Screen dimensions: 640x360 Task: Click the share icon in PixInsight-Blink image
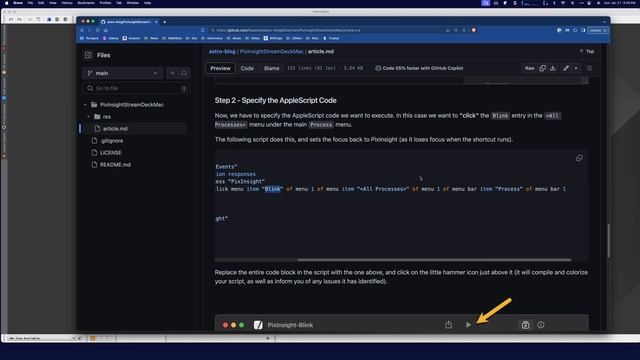(449, 325)
